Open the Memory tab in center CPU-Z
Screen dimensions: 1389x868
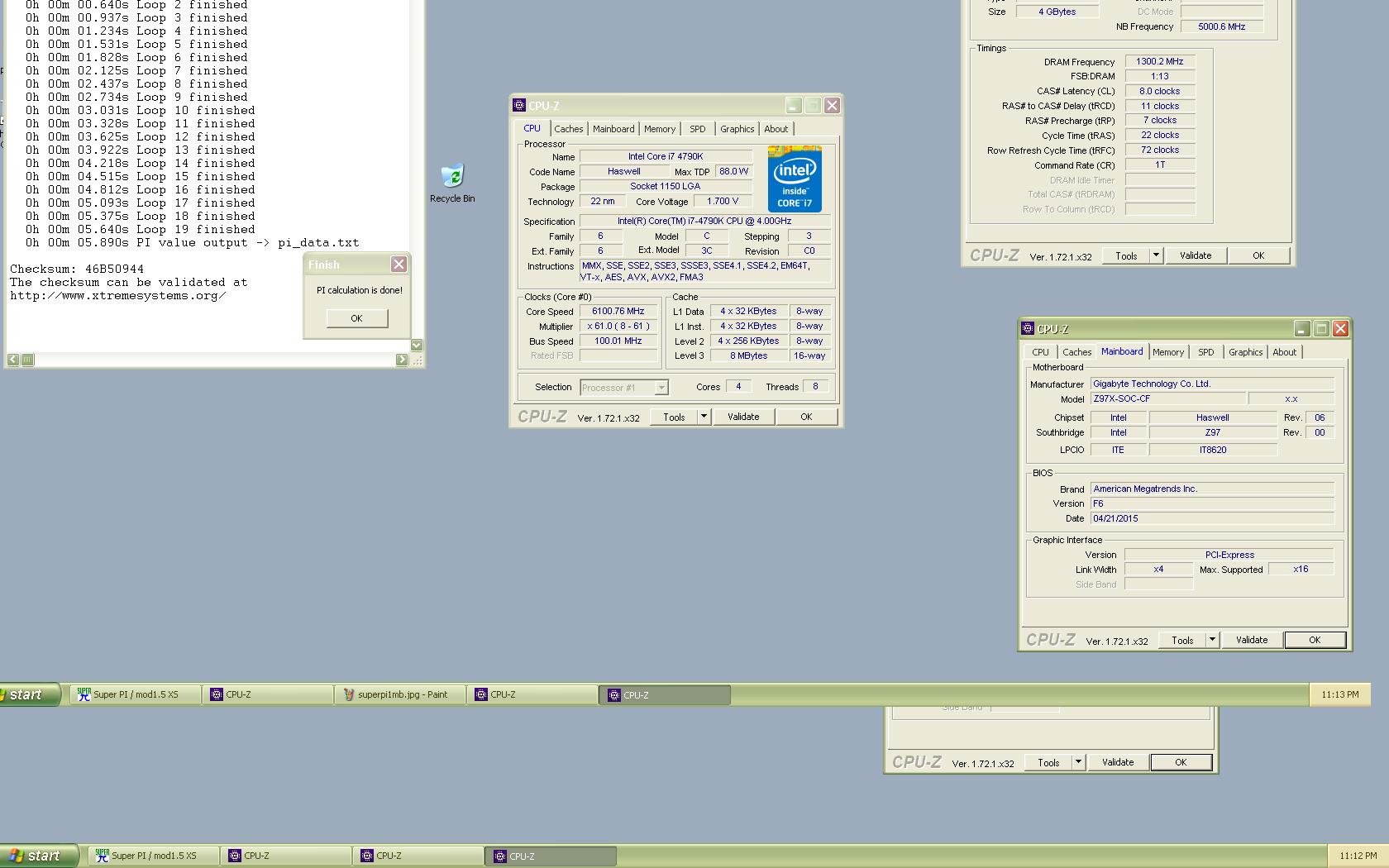tap(660, 129)
